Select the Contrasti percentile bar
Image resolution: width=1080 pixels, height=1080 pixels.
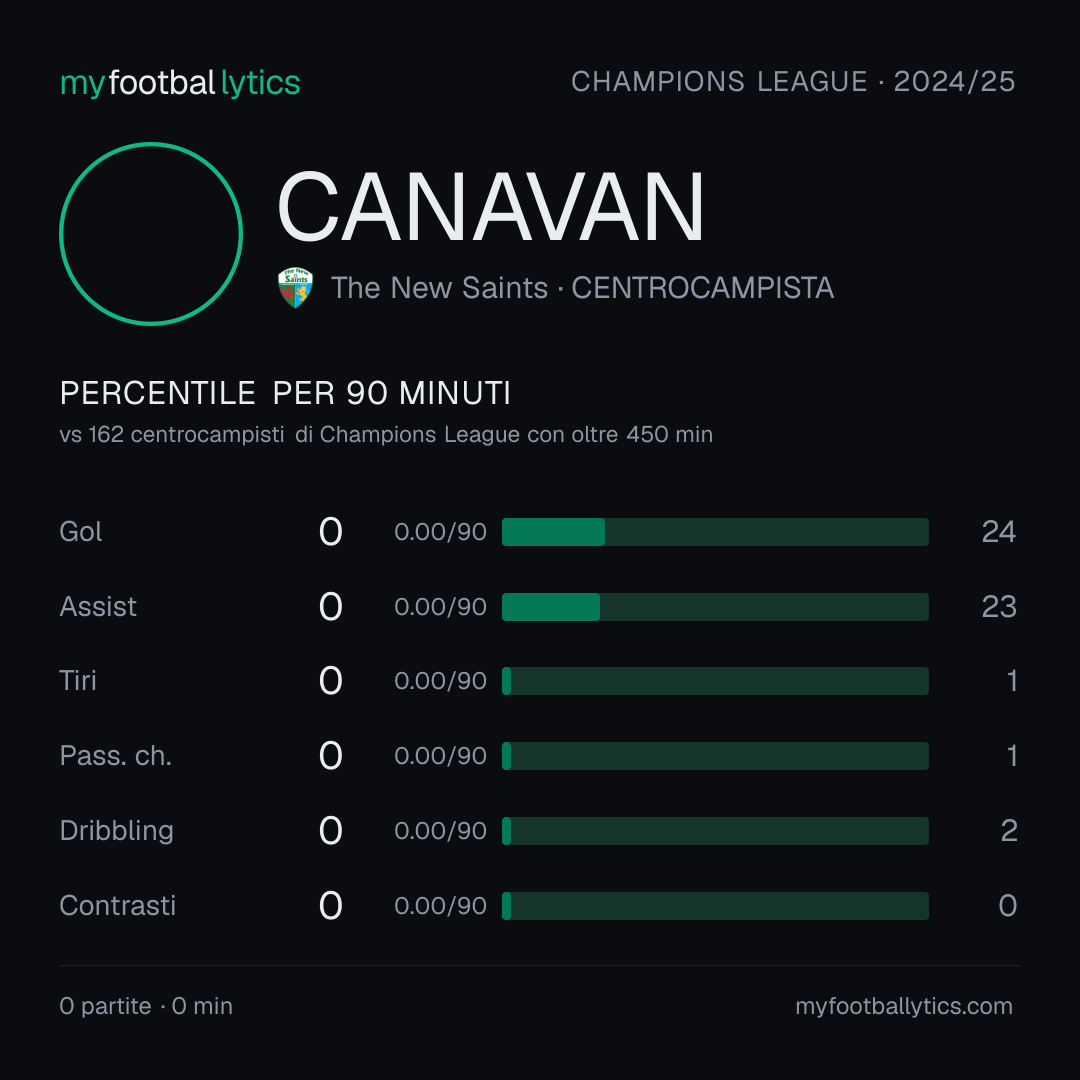click(715, 906)
